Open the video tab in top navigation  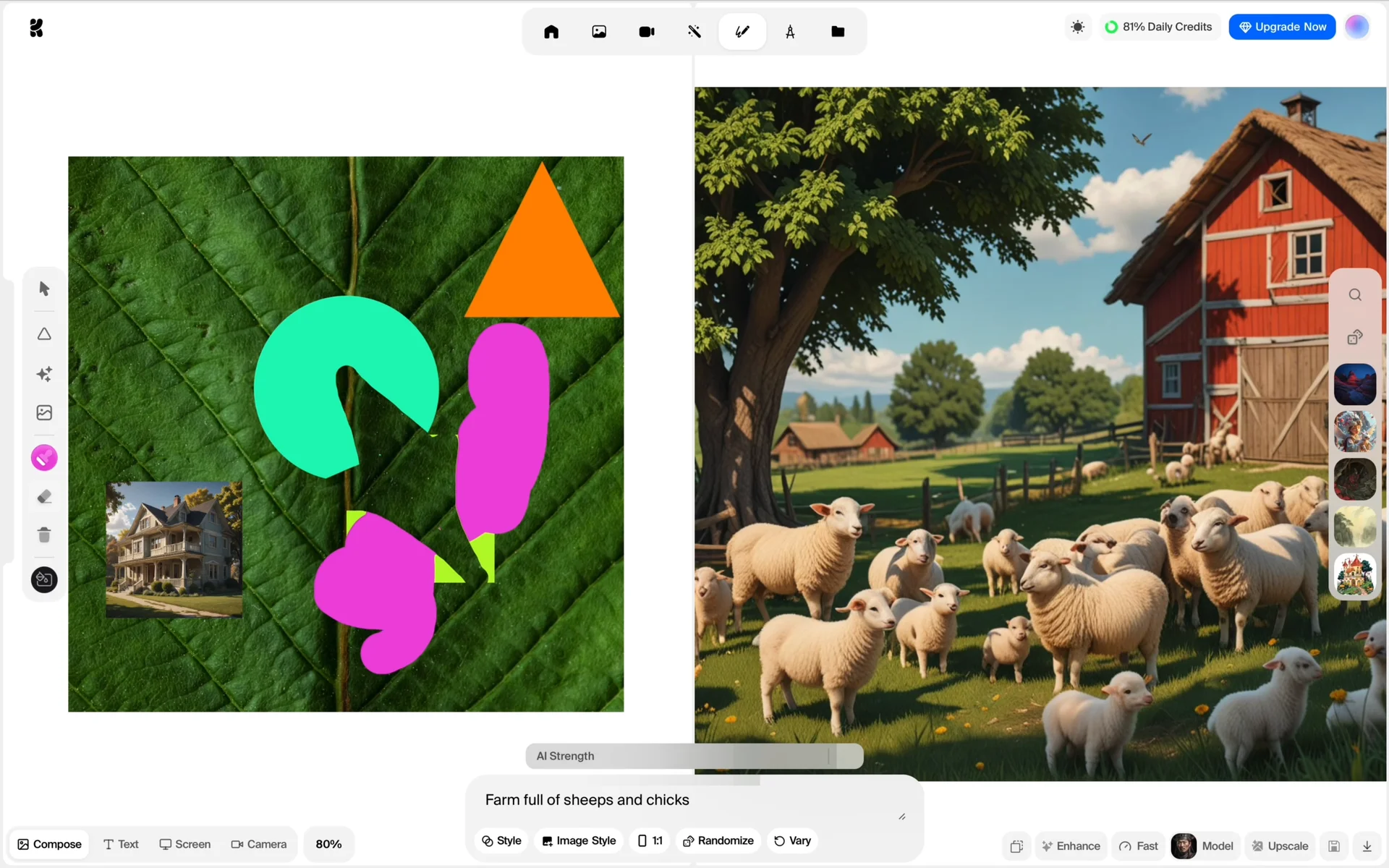646,32
